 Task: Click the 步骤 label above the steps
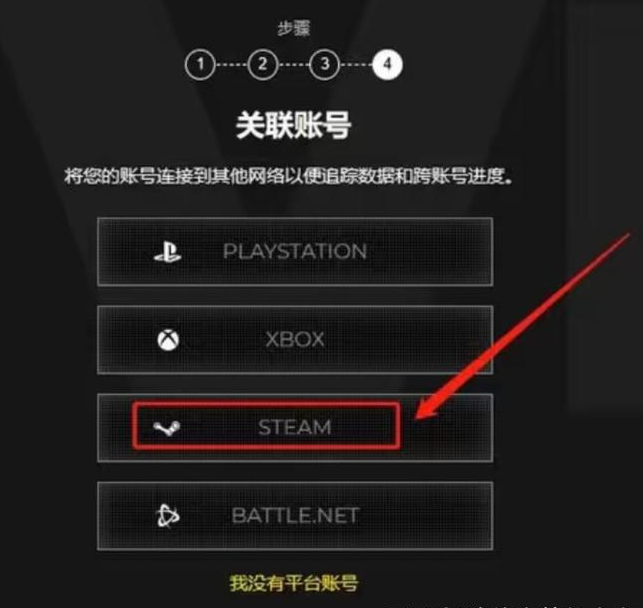(x=294, y=29)
